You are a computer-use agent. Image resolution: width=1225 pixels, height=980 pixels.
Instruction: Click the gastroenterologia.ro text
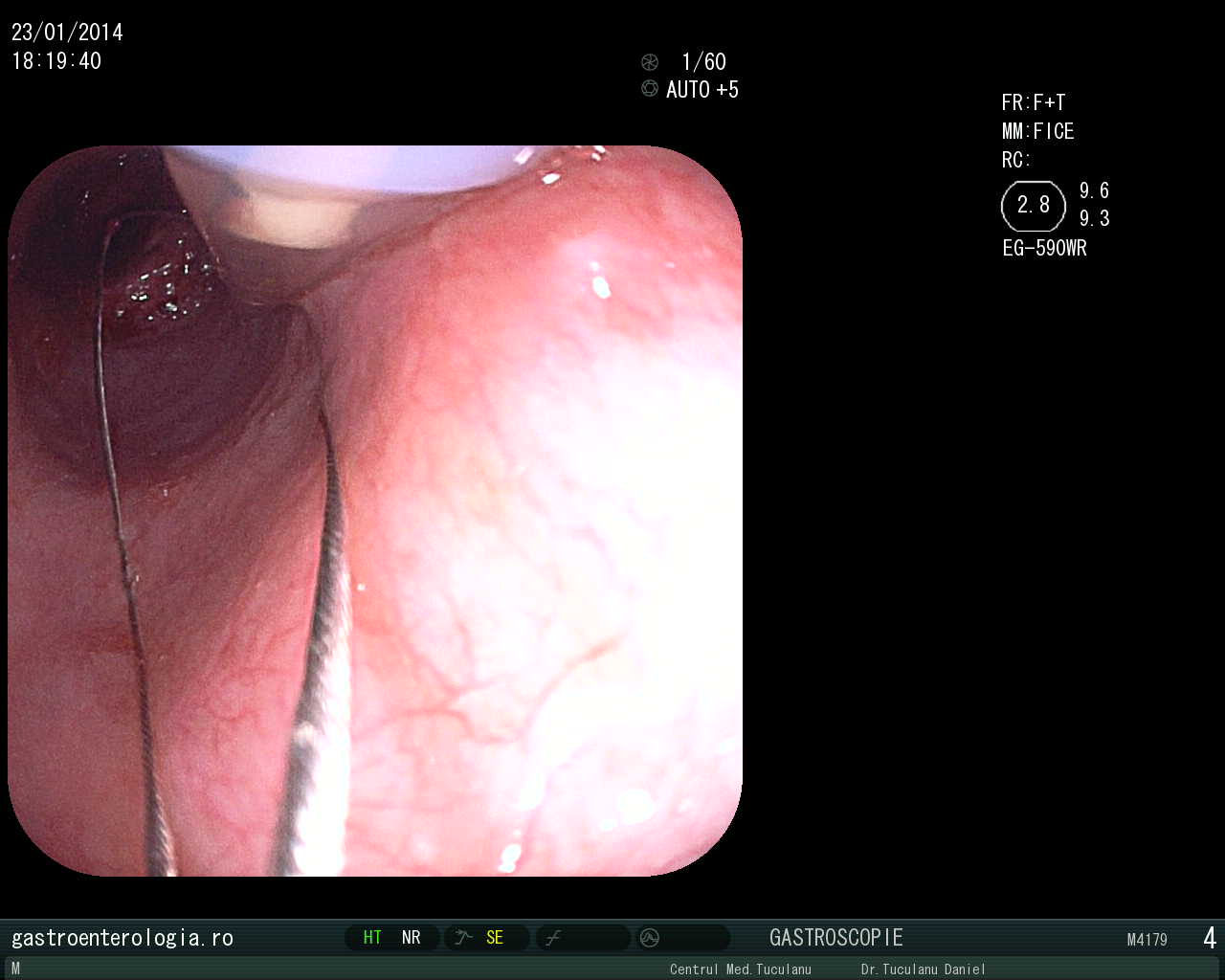click(x=122, y=938)
